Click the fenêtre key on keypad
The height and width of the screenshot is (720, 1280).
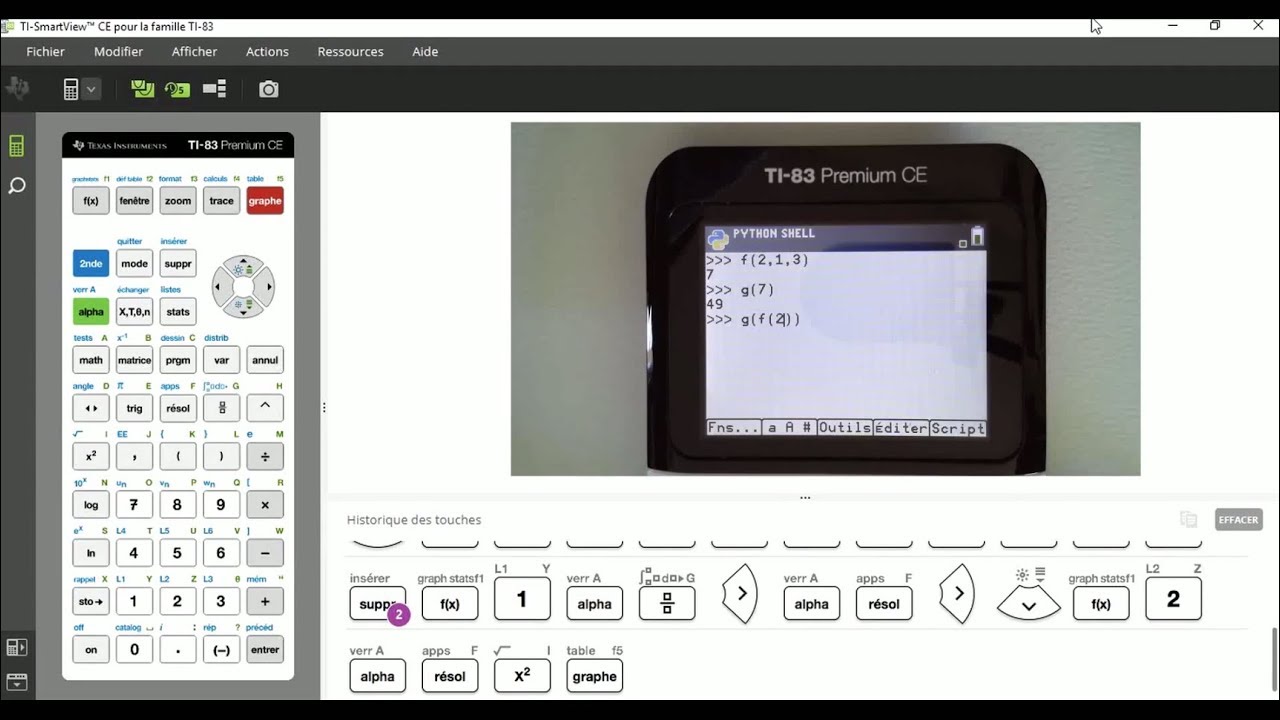[x=134, y=201]
